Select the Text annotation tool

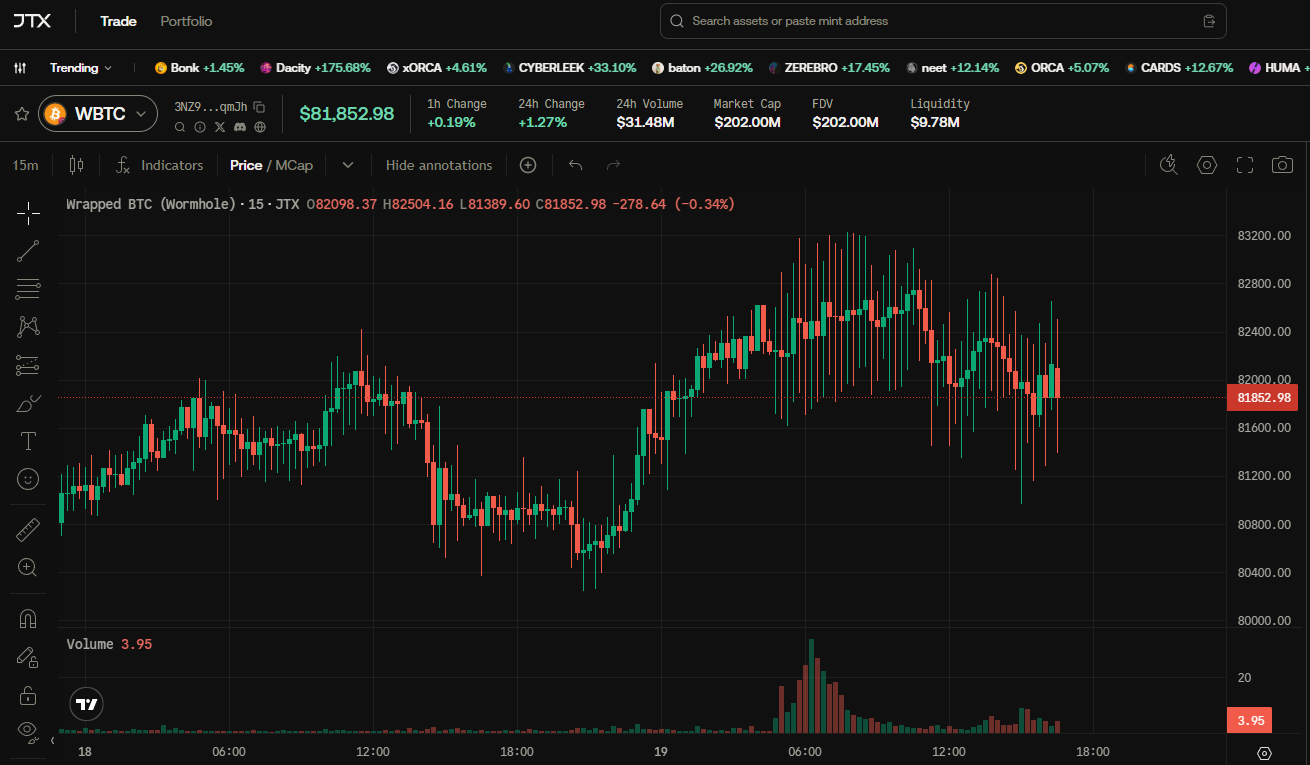tap(28, 441)
